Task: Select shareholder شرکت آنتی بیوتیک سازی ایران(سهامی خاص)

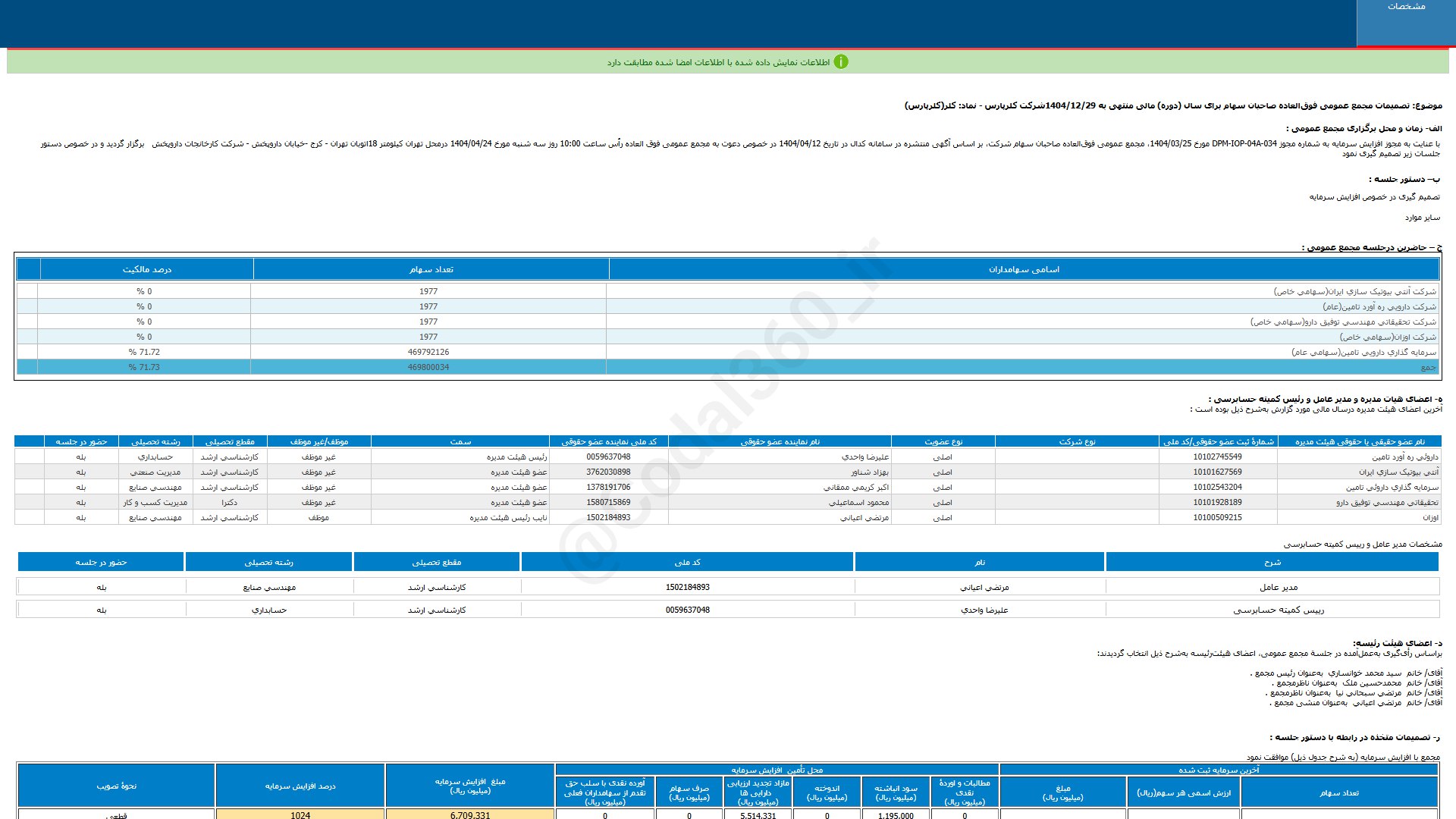Action: [1354, 291]
